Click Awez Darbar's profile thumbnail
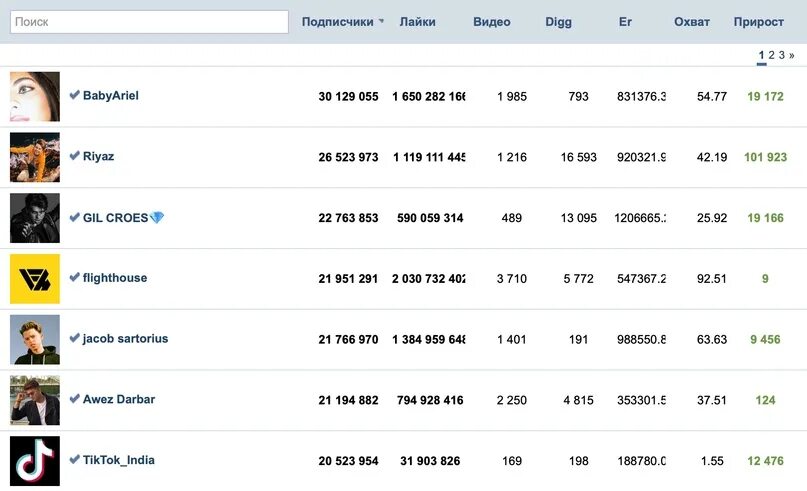The image size is (807, 491). pos(35,400)
